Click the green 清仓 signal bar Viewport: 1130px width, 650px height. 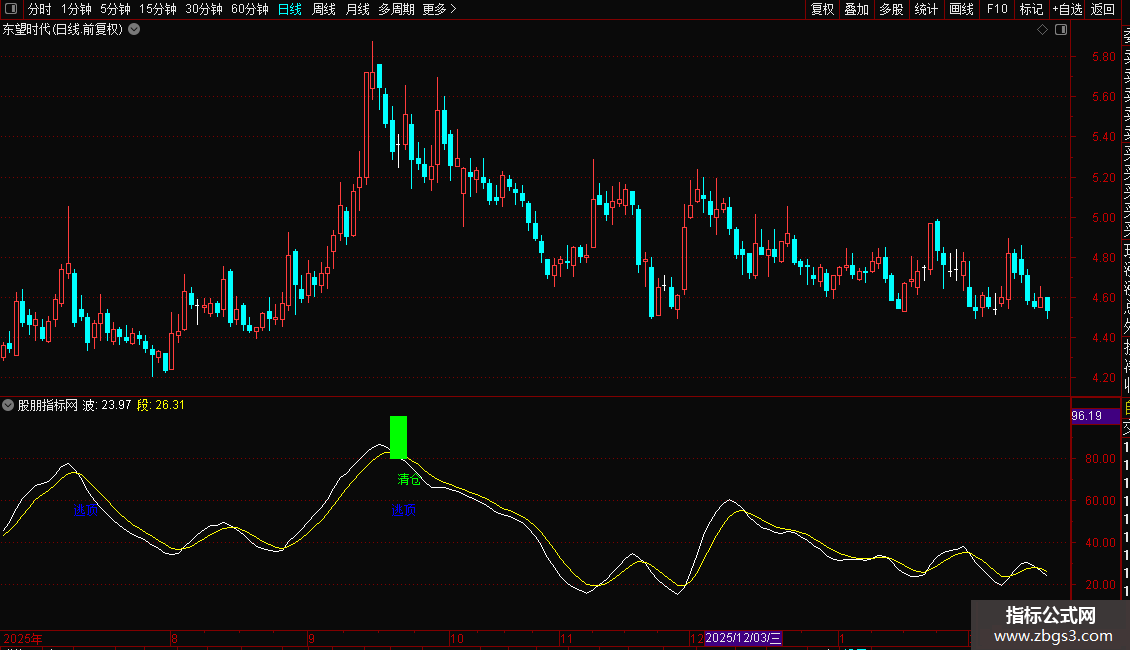[x=399, y=437]
